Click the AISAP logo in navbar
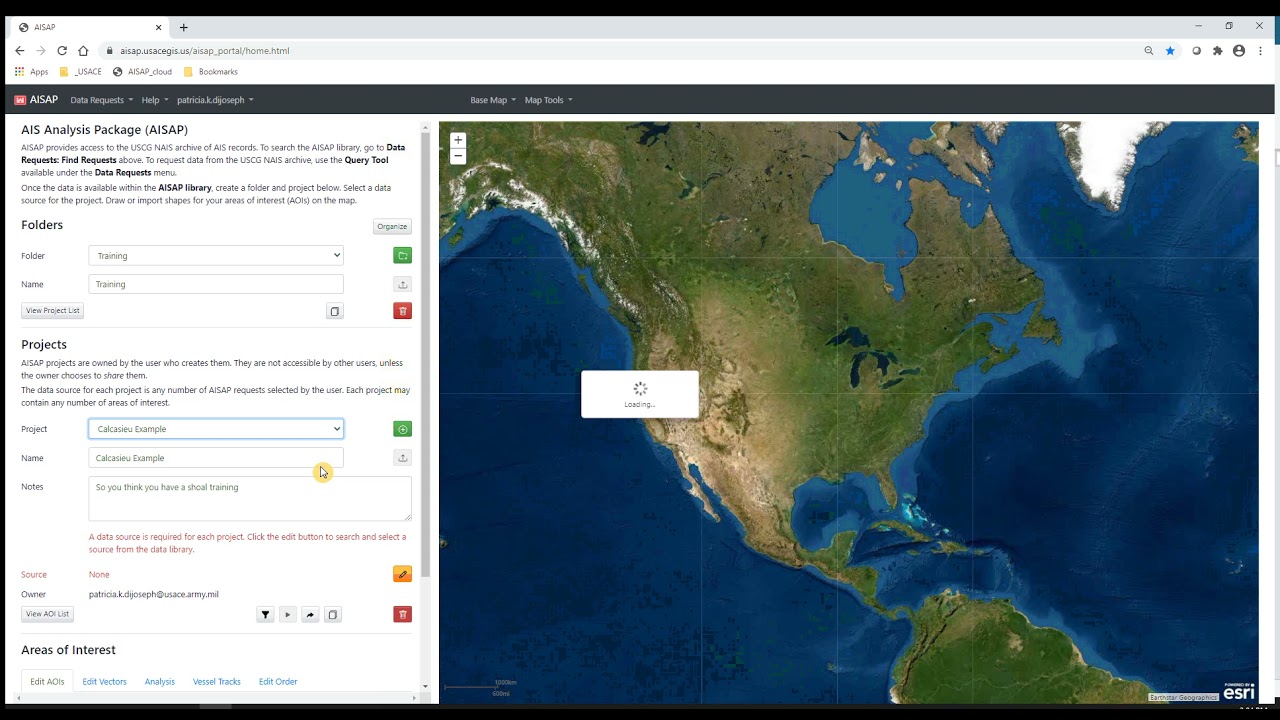This screenshot has height=720, width=1280. [36, 100]
